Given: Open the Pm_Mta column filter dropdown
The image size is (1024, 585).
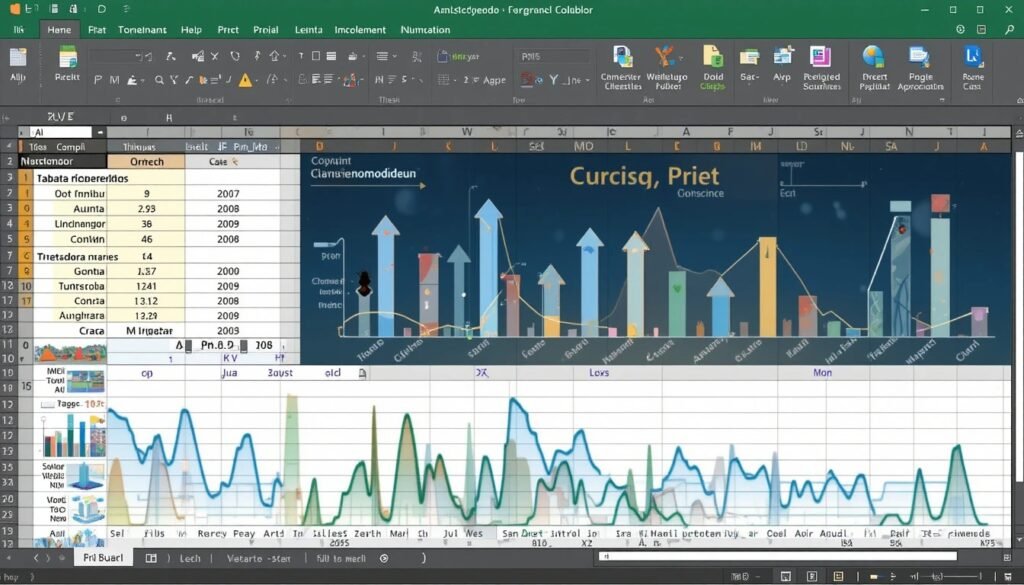Looking at the screenshot, I should pos(278,147).
